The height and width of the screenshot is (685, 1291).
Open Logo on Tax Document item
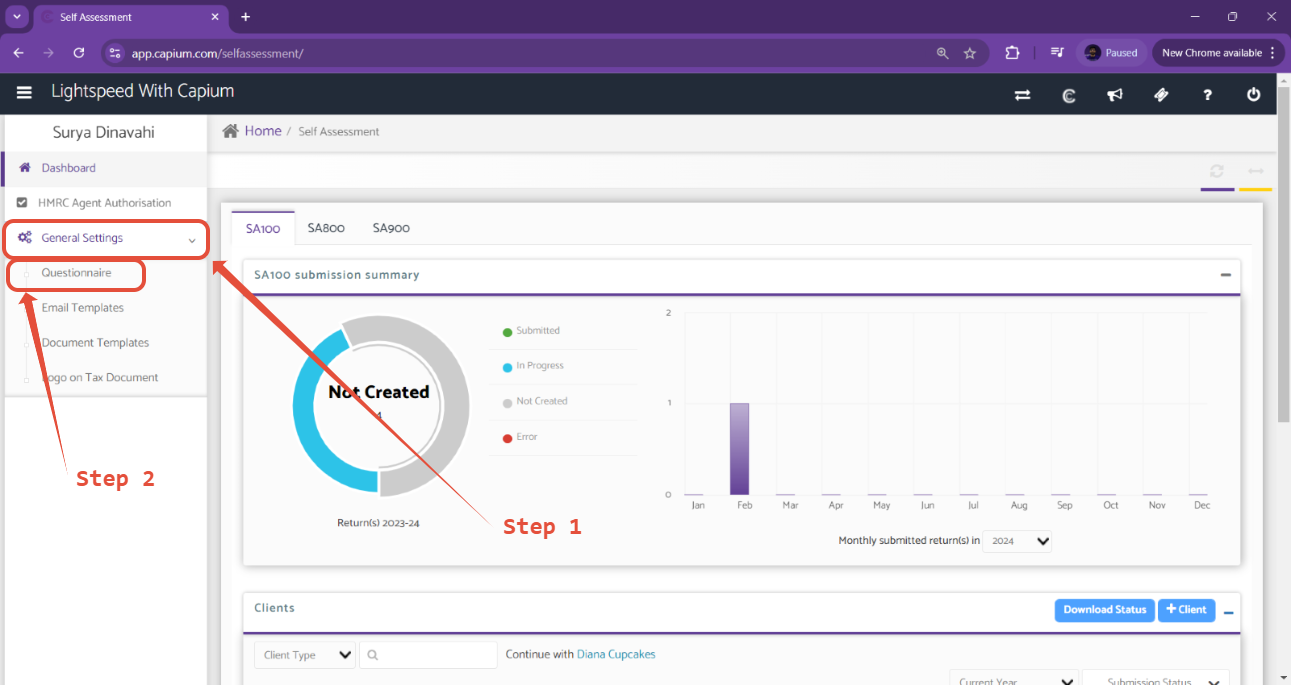point(100,378)
